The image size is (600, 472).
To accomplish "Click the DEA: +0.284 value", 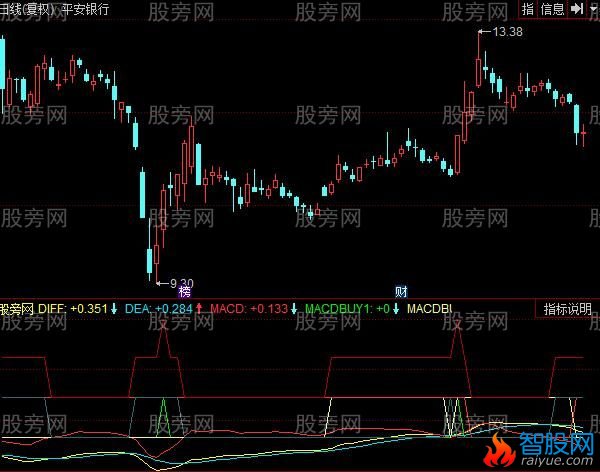I will point(159,309).
